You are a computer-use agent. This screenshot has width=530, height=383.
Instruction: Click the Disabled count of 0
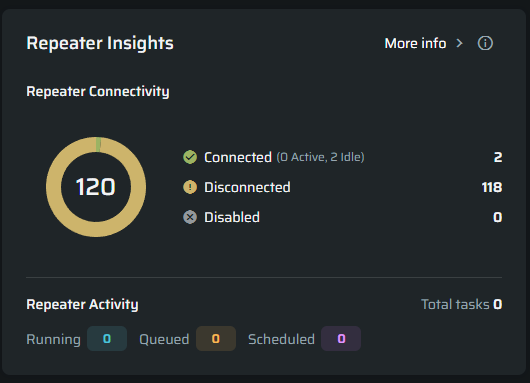coord(498,217)
